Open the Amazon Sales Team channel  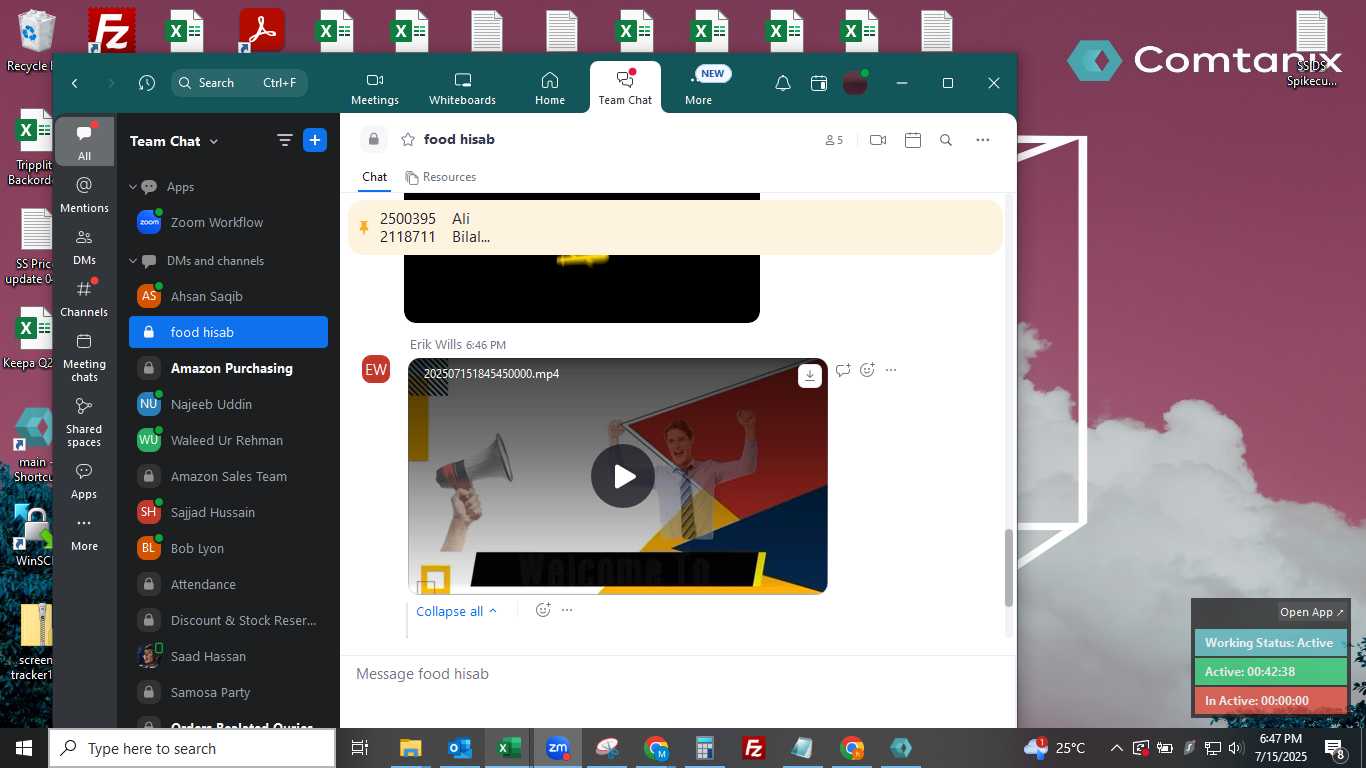click(229, 476)
